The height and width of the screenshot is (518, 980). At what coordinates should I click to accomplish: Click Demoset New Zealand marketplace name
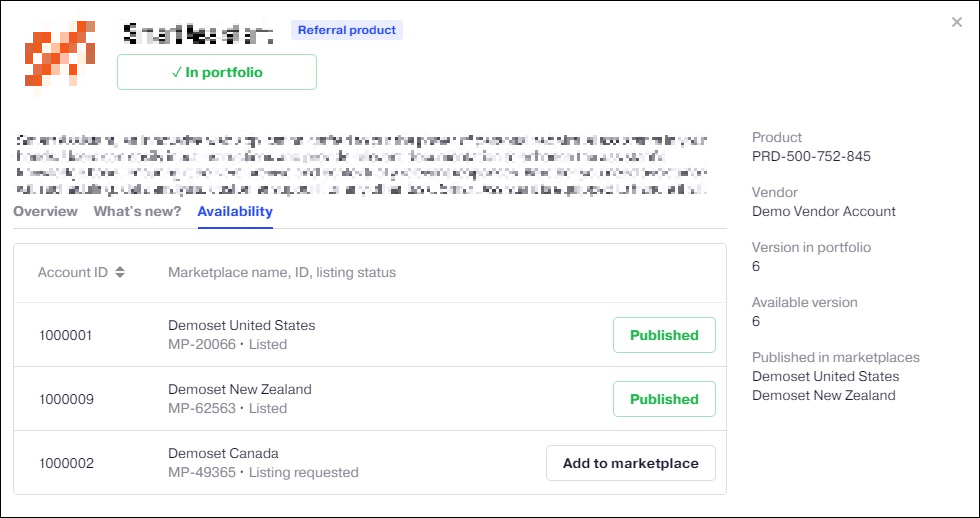(240, 390)
